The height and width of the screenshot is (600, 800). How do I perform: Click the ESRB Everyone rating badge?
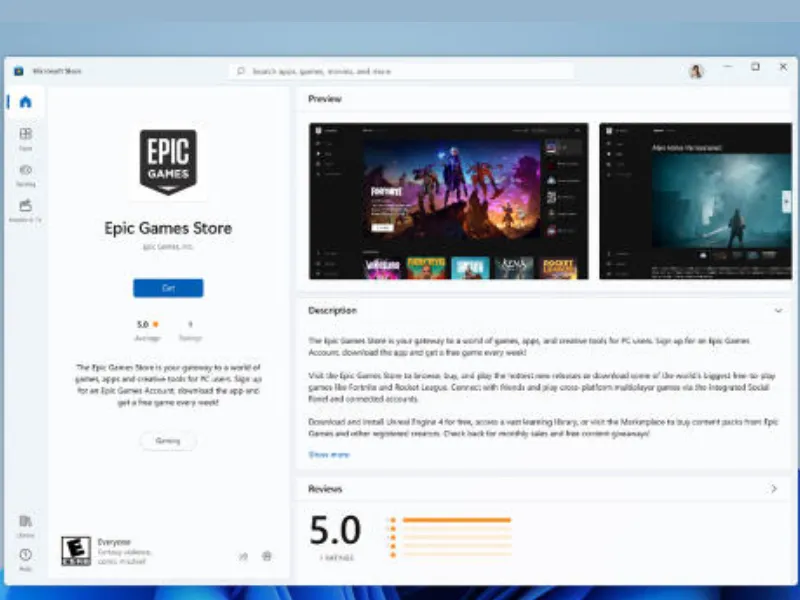(x=76, y=551)
